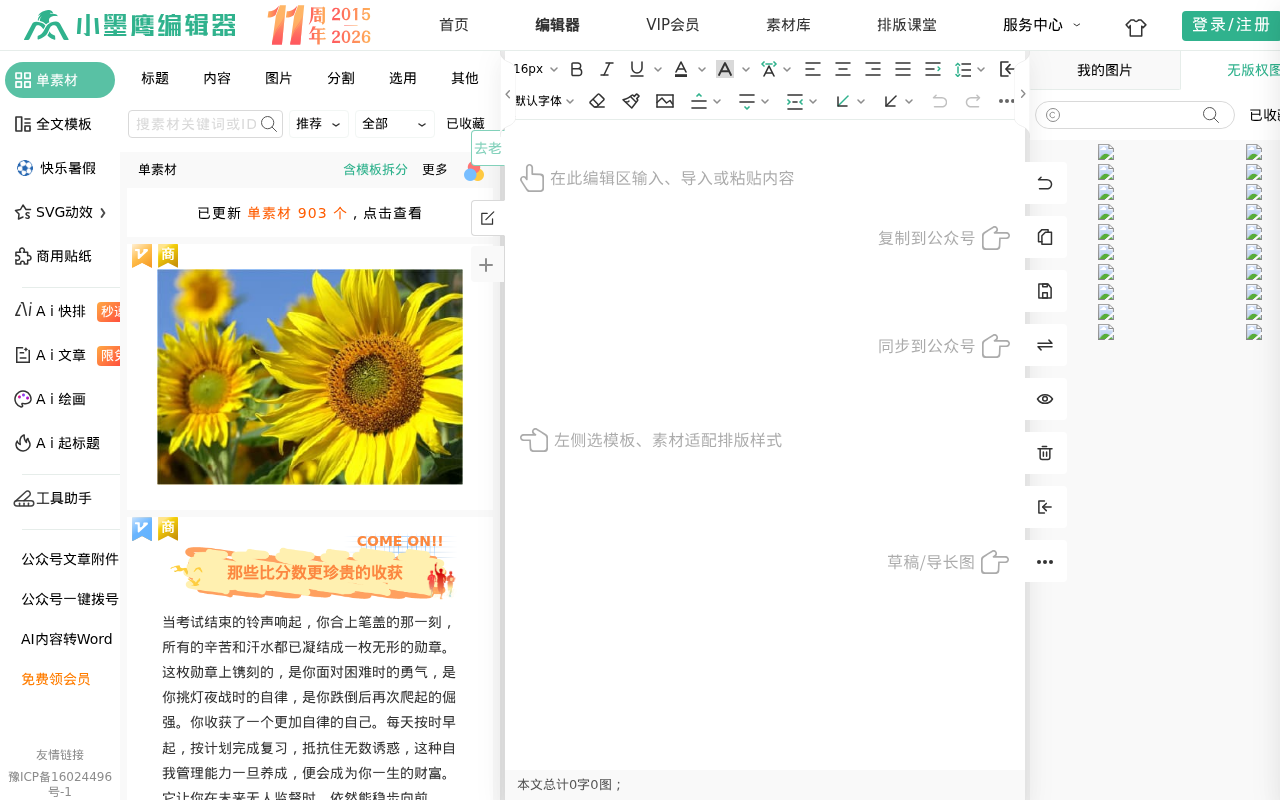Set text alignment to left
Image resolution: width=1280 pixels, height=800 pixels.
813,69
